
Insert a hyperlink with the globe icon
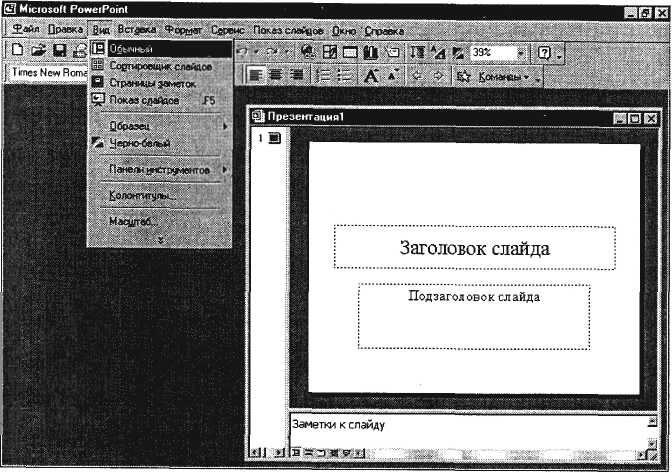308,52
